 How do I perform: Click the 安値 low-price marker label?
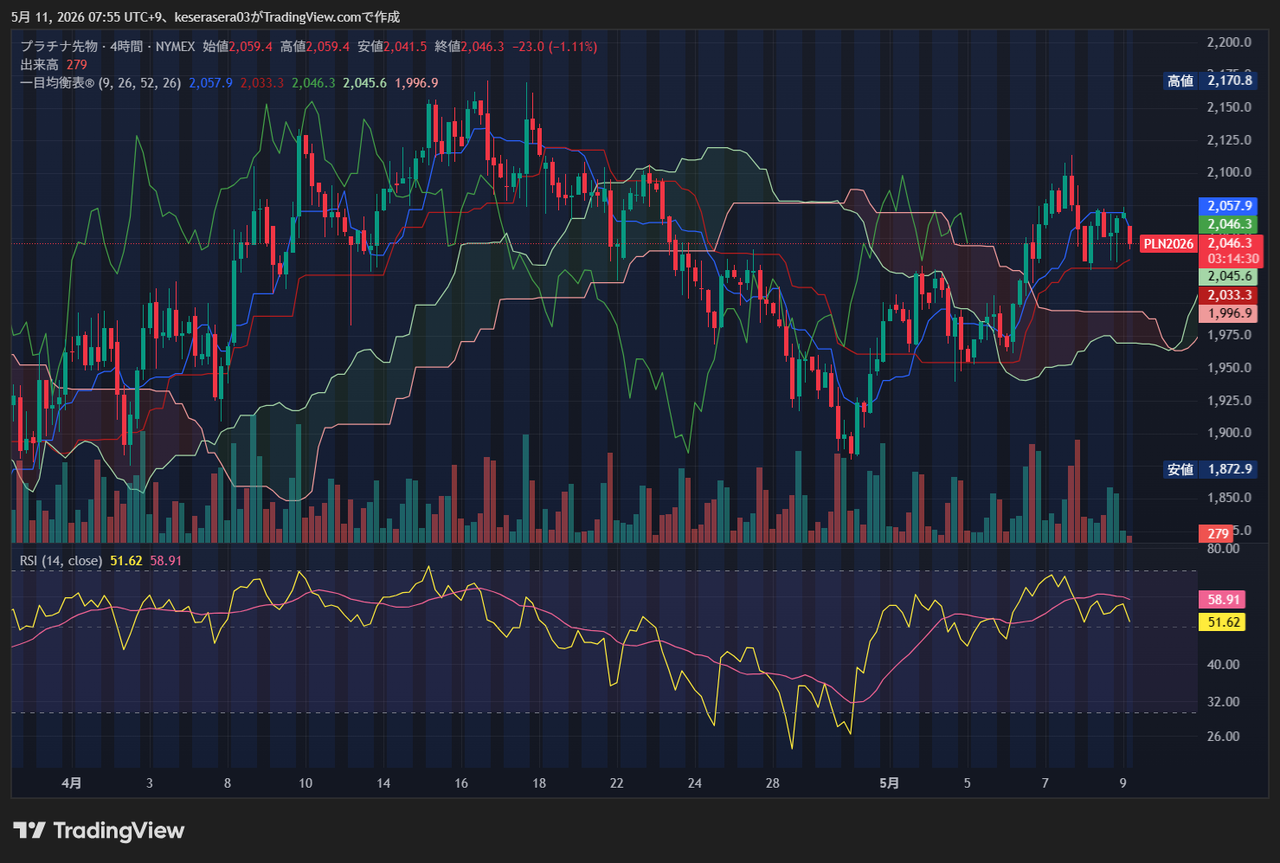pos(1180,469)
